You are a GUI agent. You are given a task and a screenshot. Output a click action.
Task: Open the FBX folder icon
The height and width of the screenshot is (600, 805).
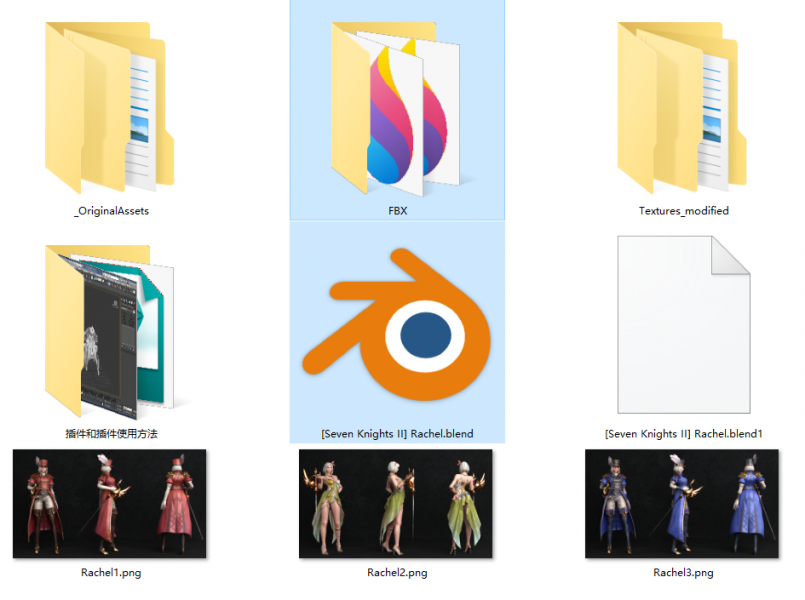pos(396,109)
